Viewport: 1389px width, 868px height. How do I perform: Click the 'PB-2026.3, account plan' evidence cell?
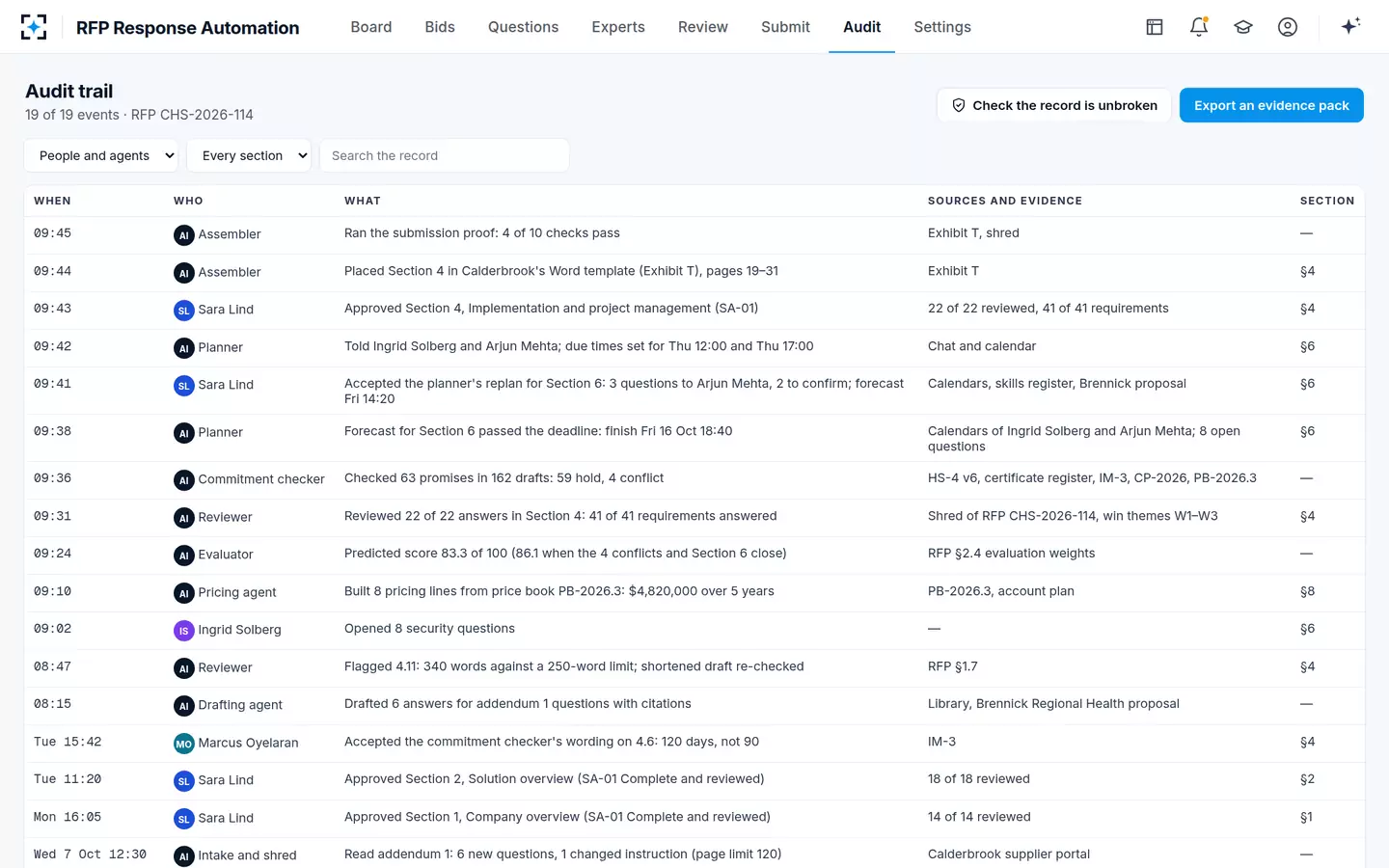click(1001, 591)
